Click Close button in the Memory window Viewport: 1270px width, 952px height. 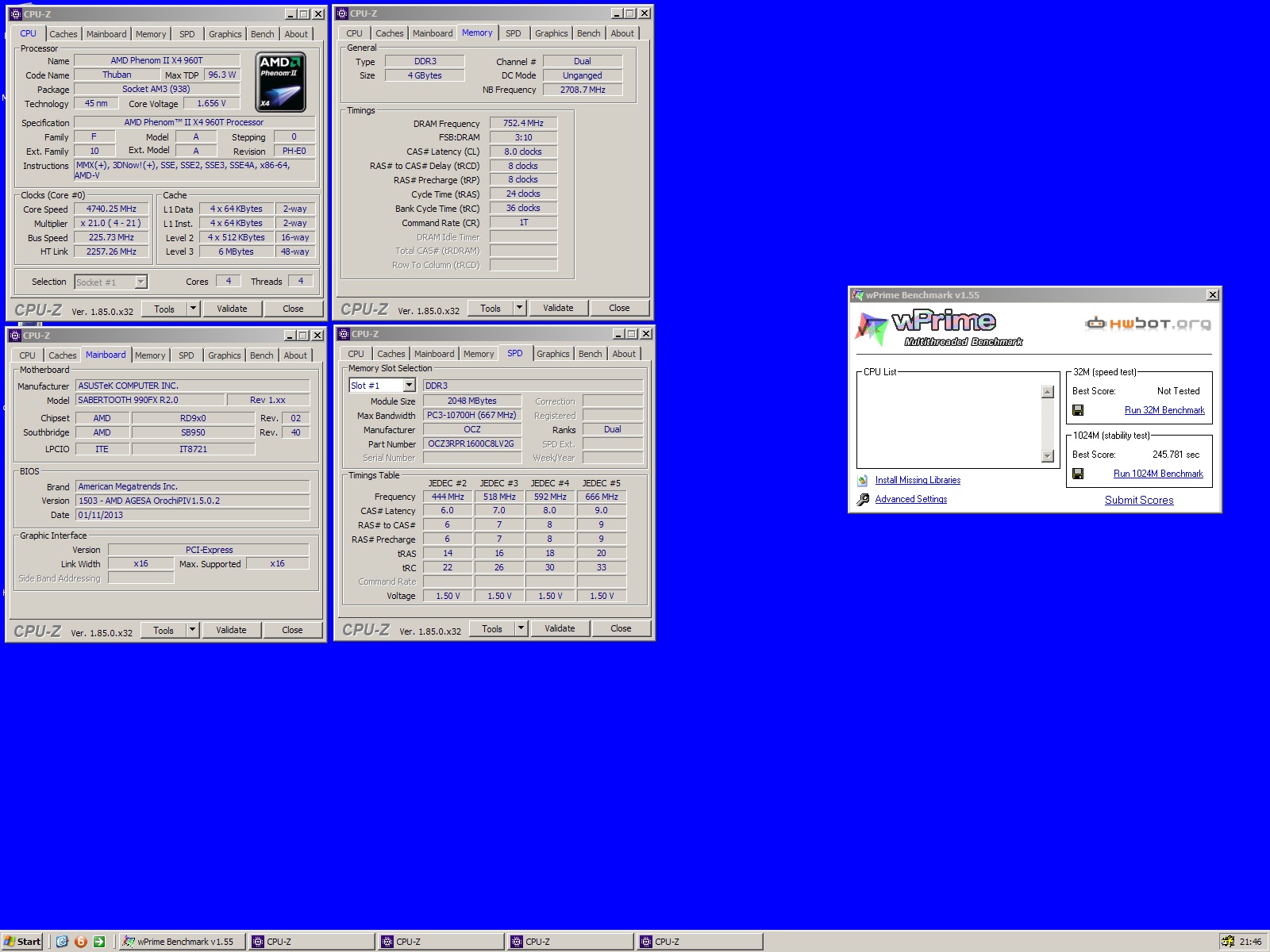click(619, 308)
